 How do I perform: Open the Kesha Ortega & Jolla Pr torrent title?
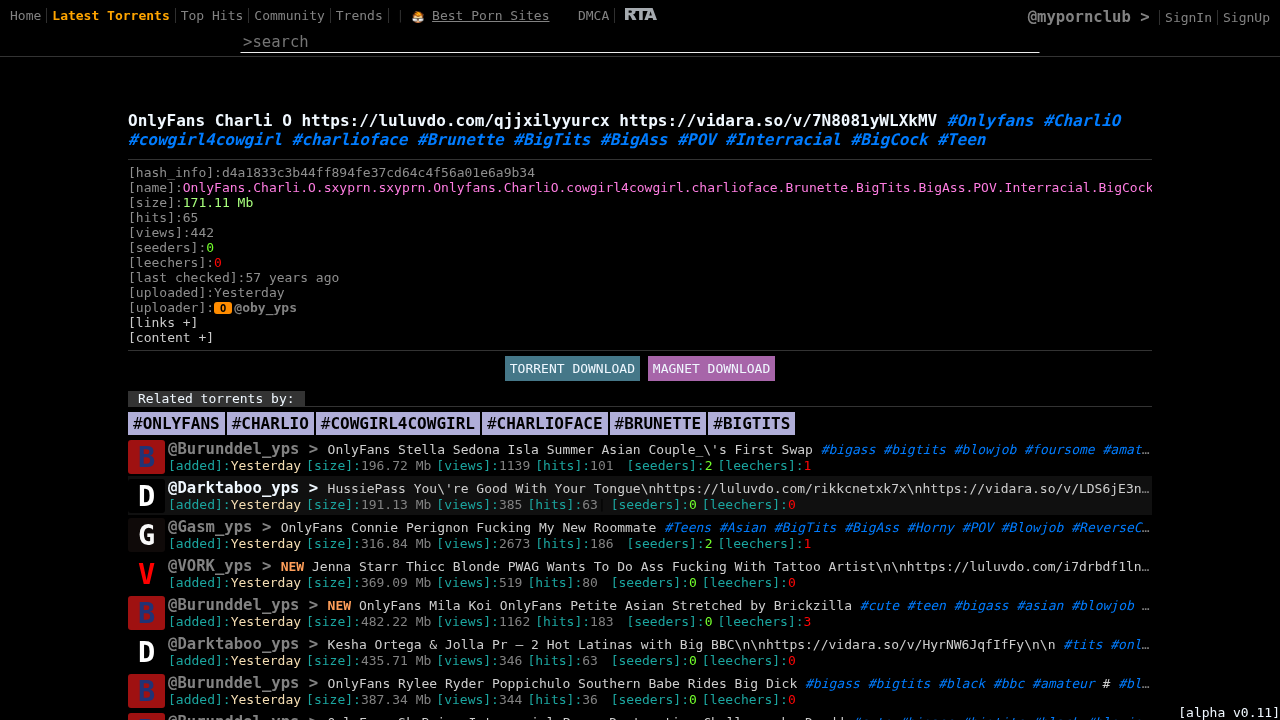[x=691, y=645]
